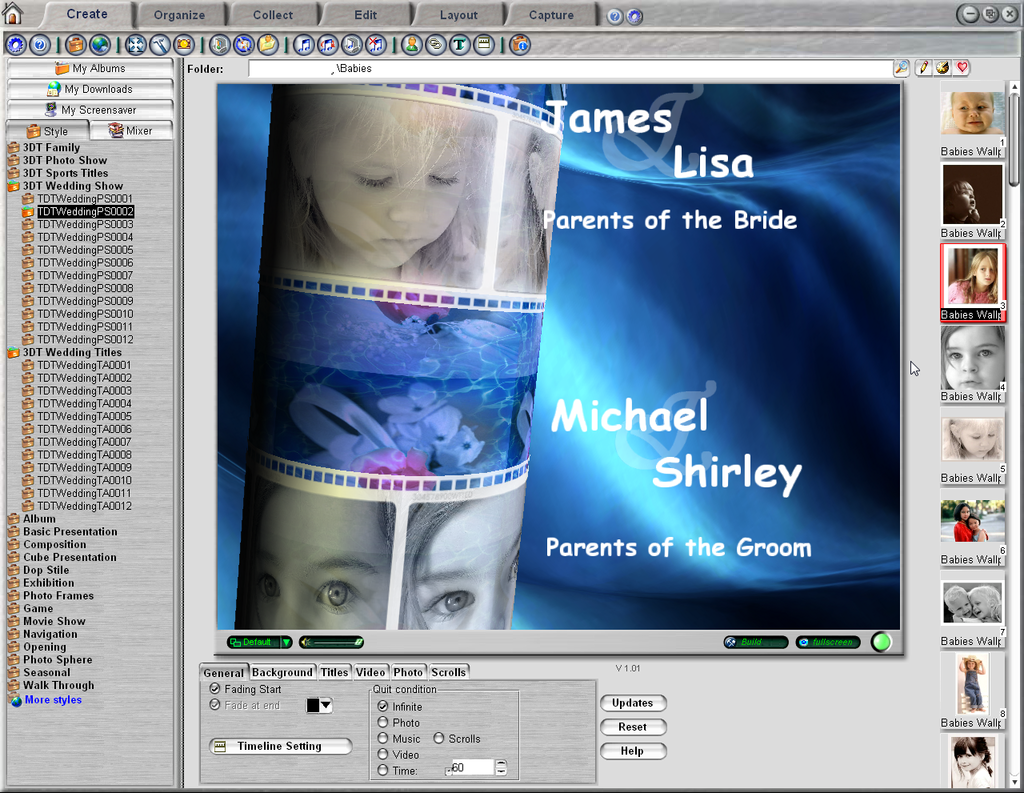Switch to the Organize tab
1024x793 pixels.
click(x=179, y=15)
